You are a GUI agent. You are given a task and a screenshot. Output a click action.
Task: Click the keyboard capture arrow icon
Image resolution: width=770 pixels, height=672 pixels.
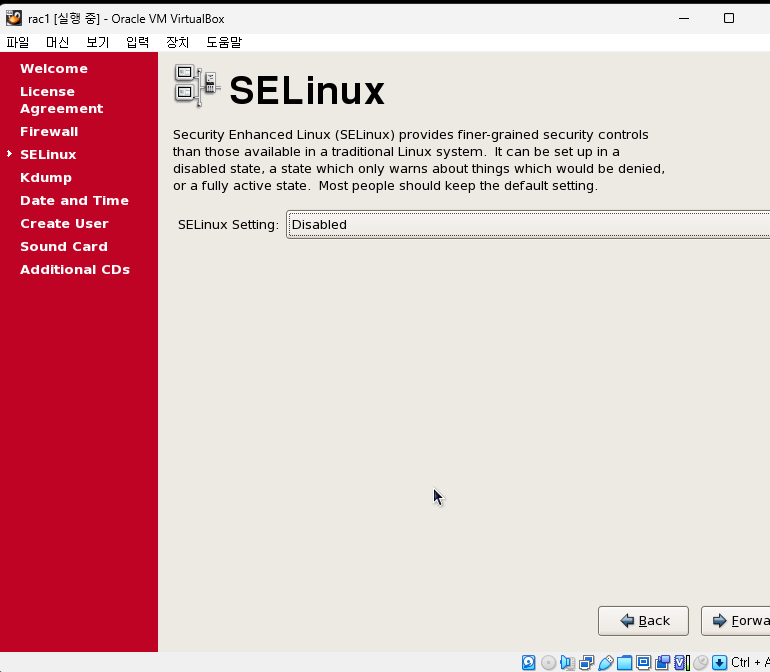click(719, 662)
